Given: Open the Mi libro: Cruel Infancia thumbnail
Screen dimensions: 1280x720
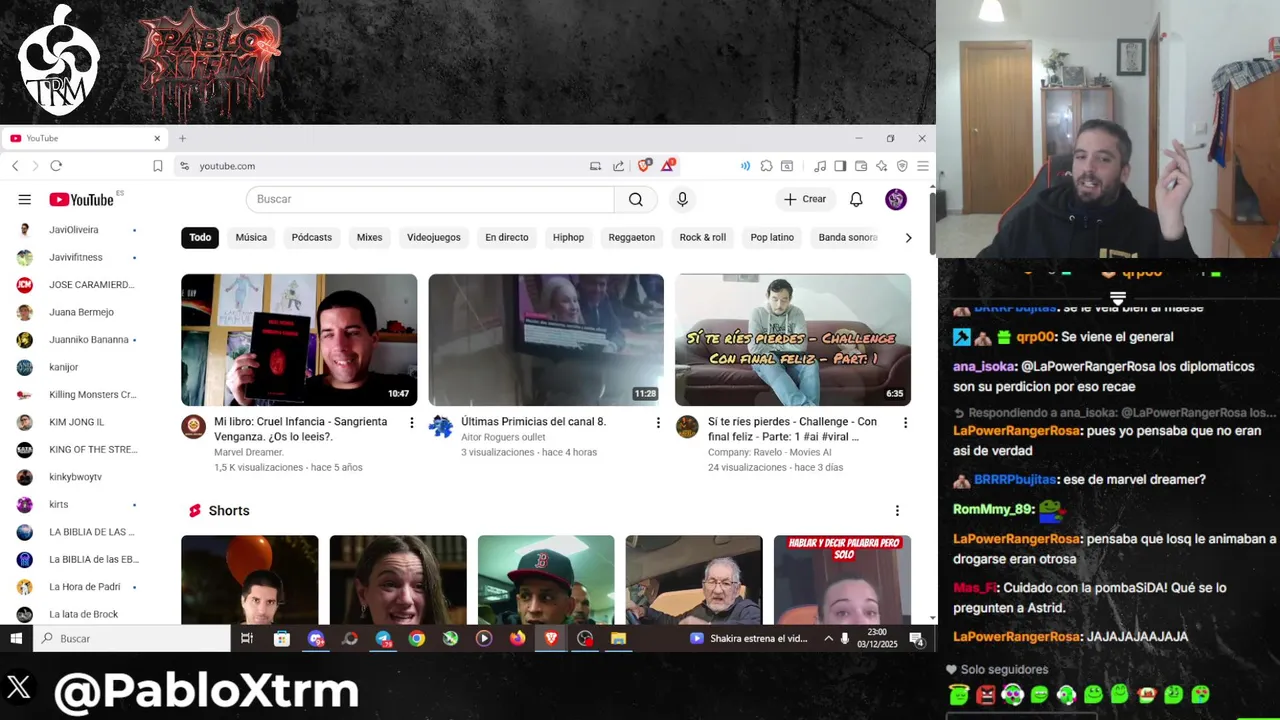Looking at the screenshot, I should click(299, 340).
